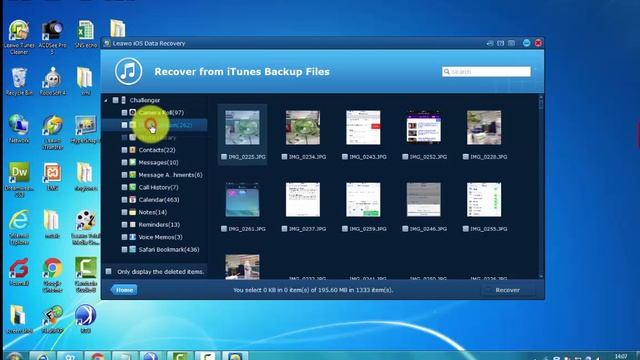Launch Dreamweaver from the desktop
Viewport: 640px width, 360px height.
[19, 180]
